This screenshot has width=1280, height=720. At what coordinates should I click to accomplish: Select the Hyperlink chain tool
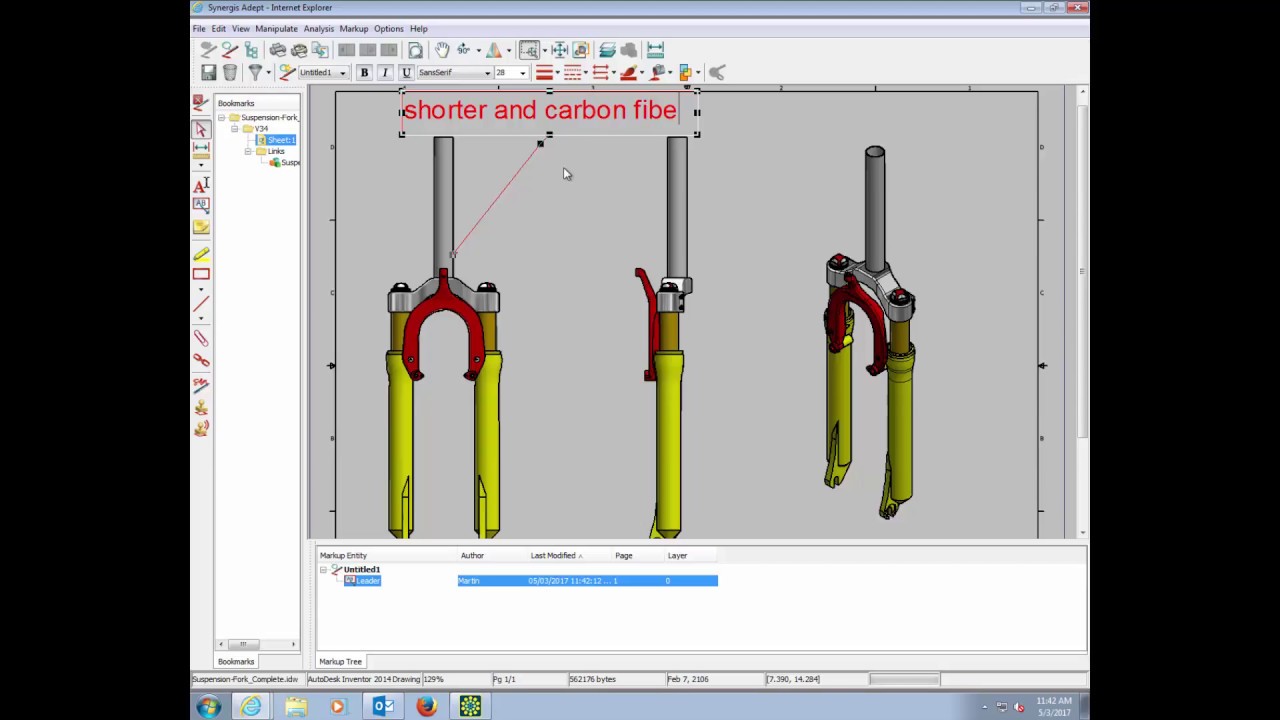coord(201,360)
